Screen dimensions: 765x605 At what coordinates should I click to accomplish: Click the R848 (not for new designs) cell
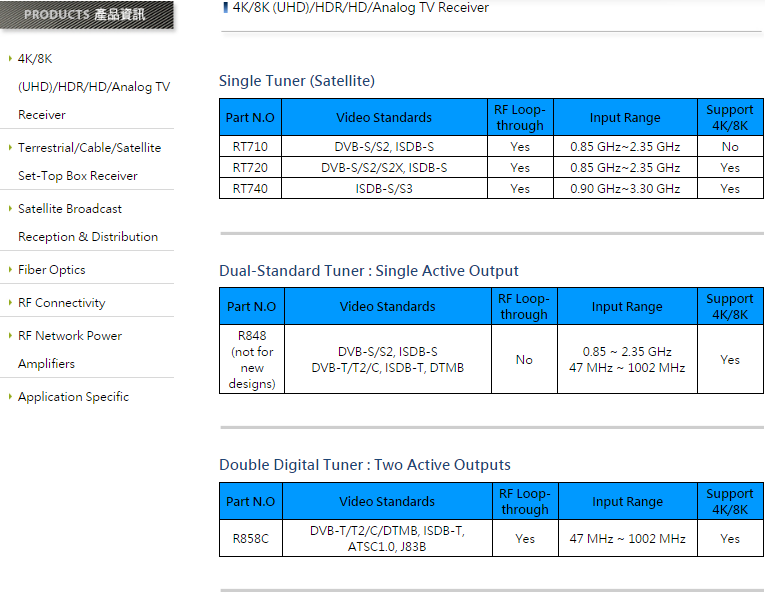click(252, 359)
